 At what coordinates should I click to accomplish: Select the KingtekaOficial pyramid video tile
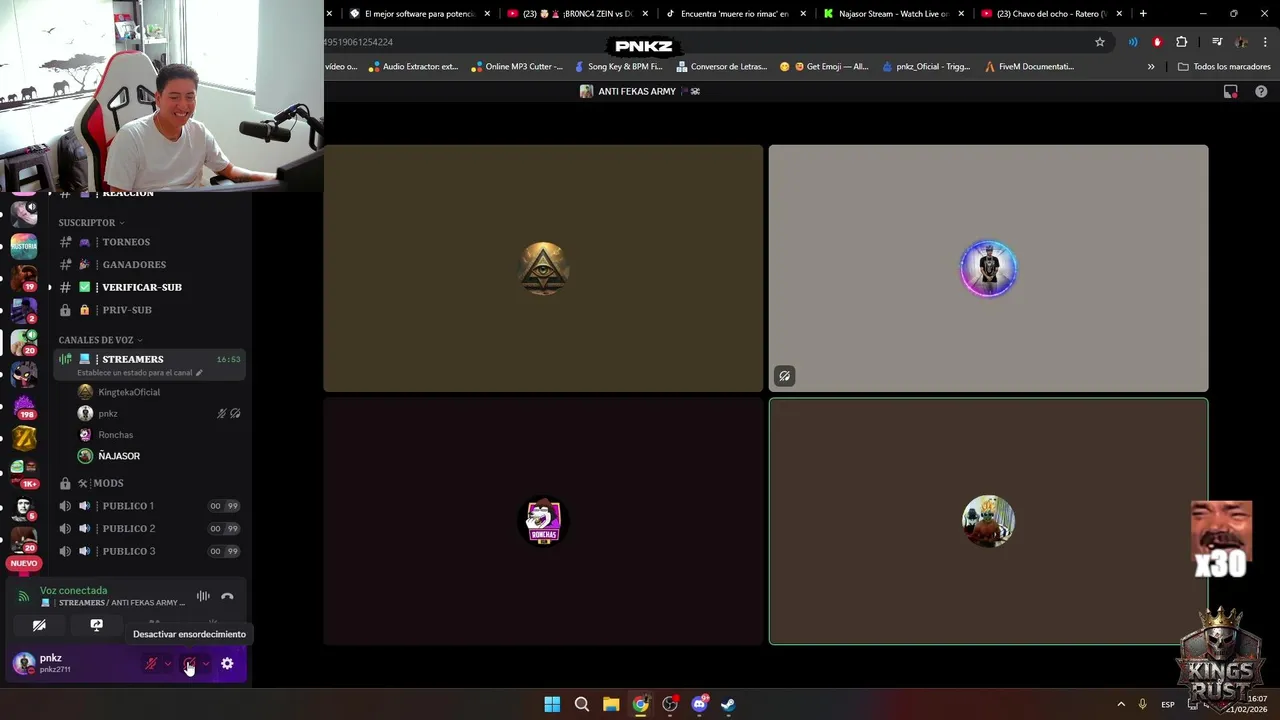point(543,268)
